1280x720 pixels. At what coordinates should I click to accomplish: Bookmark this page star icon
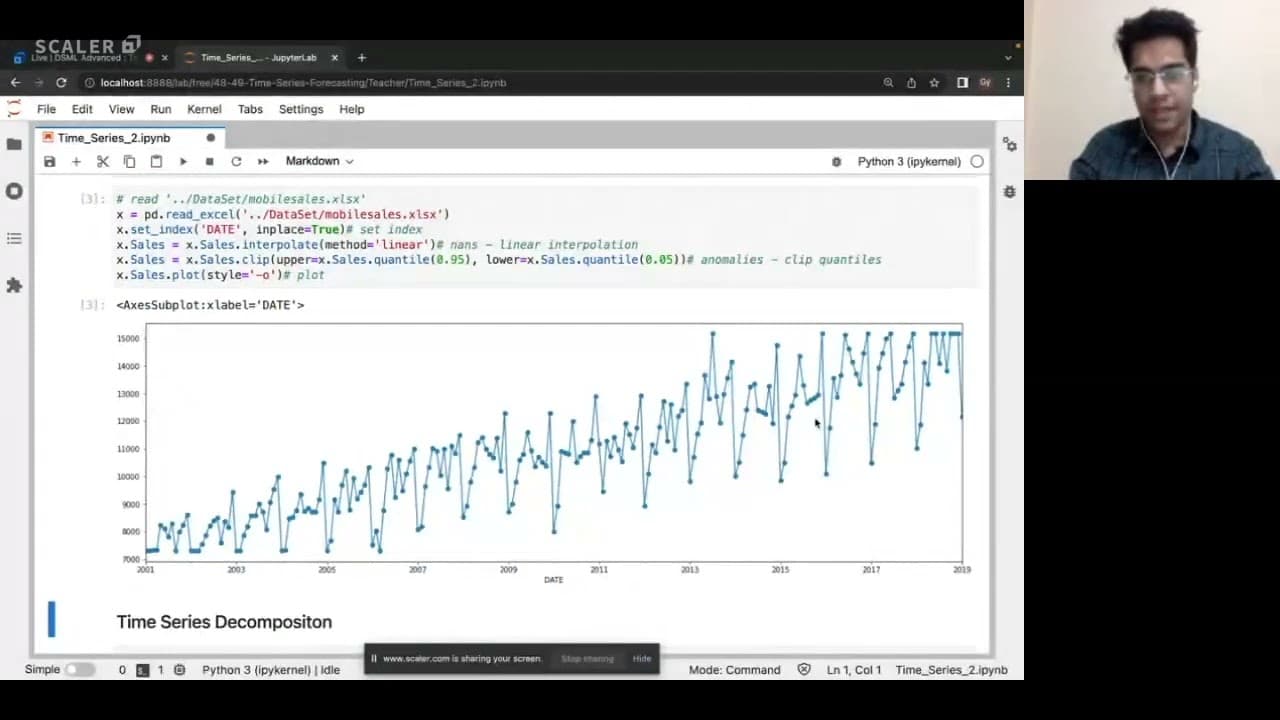(x=934, y=83)
